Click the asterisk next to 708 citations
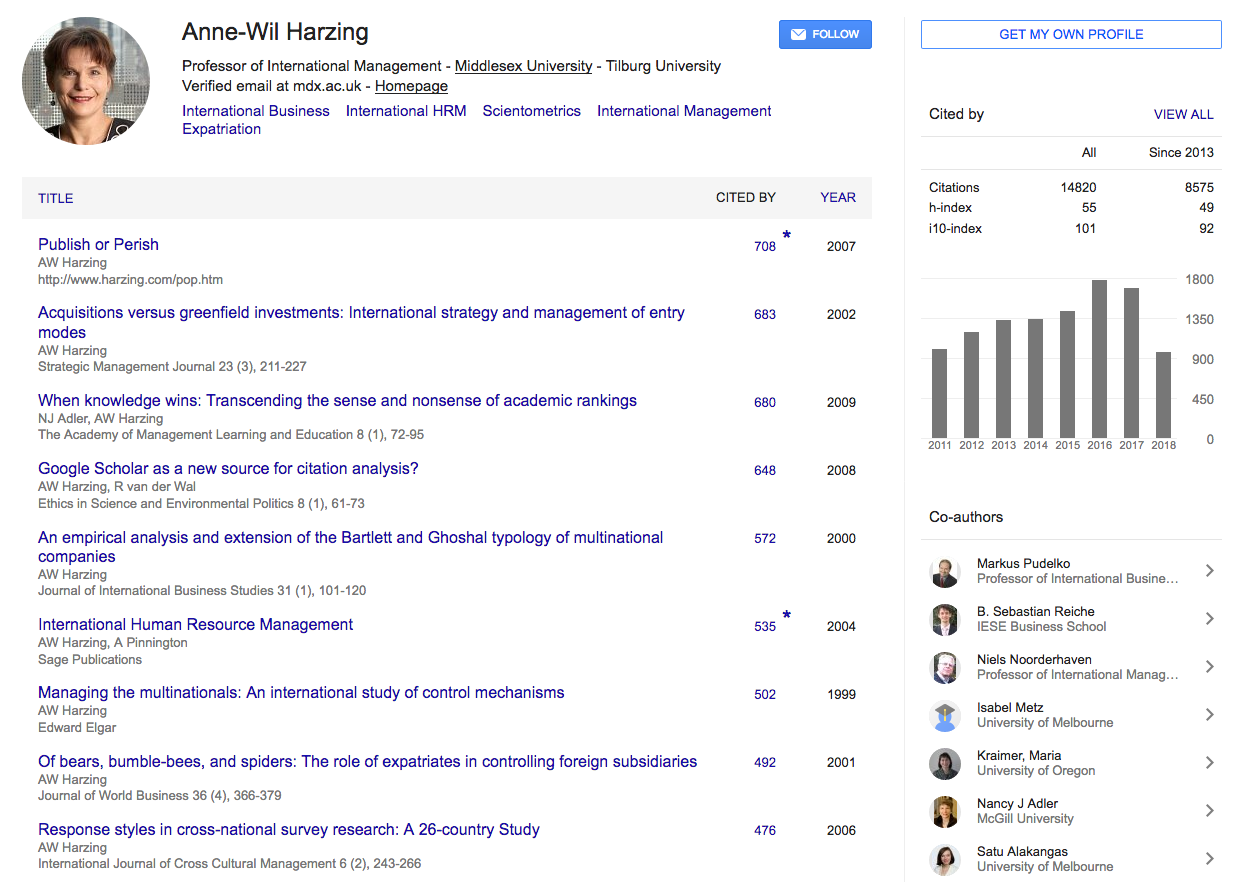 click(787, 236)
